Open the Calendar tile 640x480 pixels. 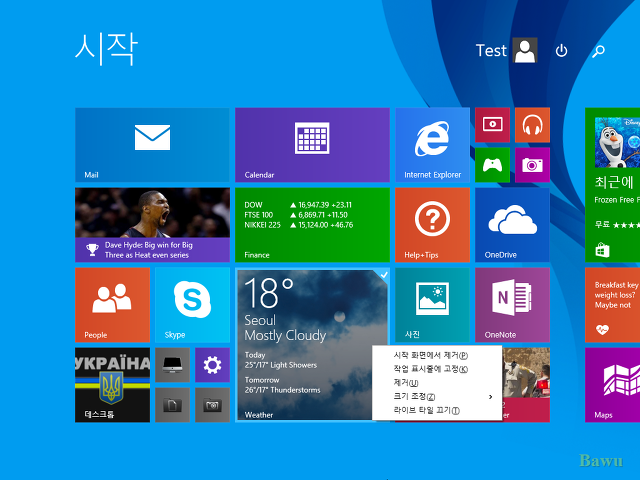(312, 144)
